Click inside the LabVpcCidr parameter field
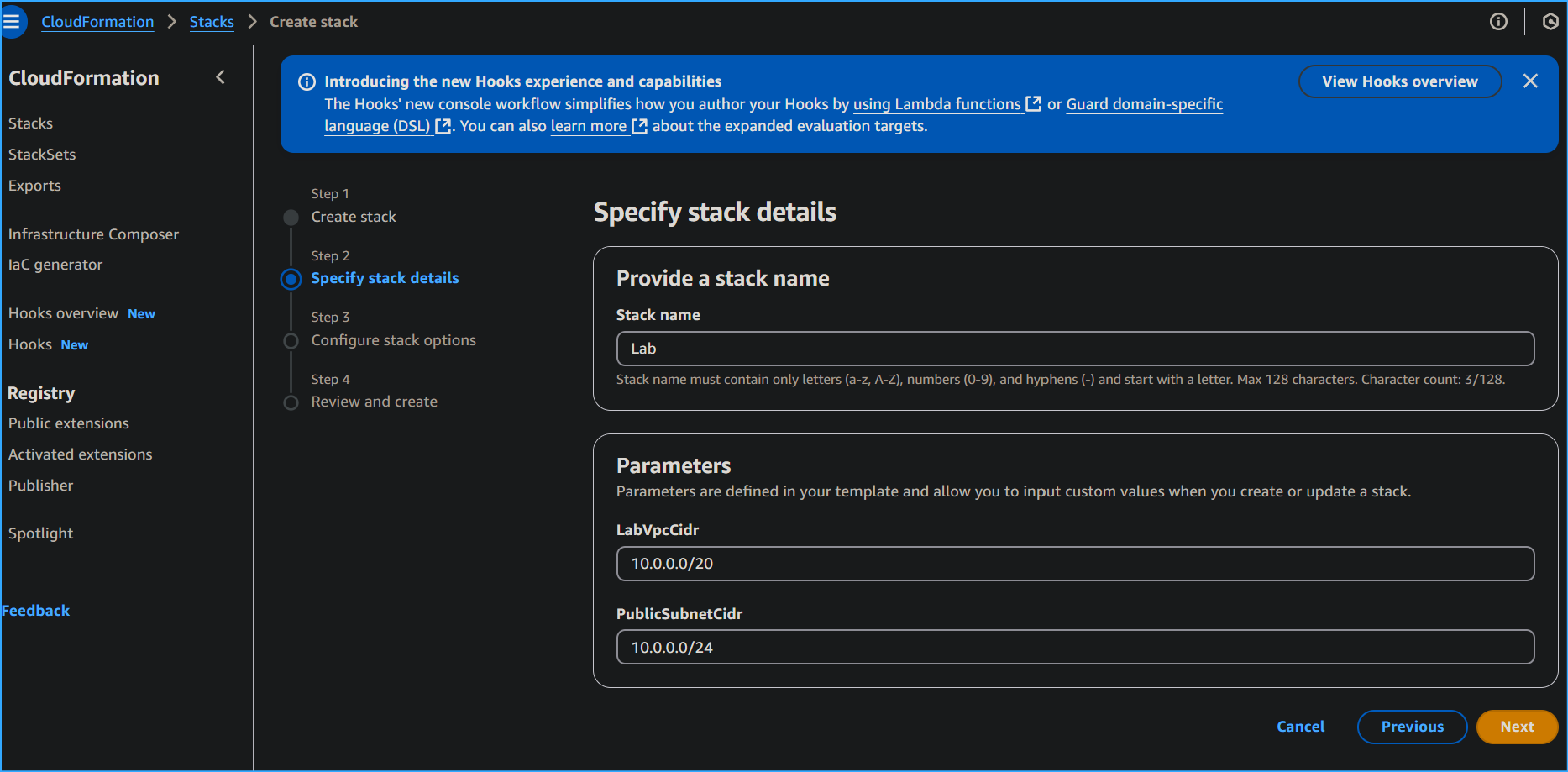 coord(1075,564)
